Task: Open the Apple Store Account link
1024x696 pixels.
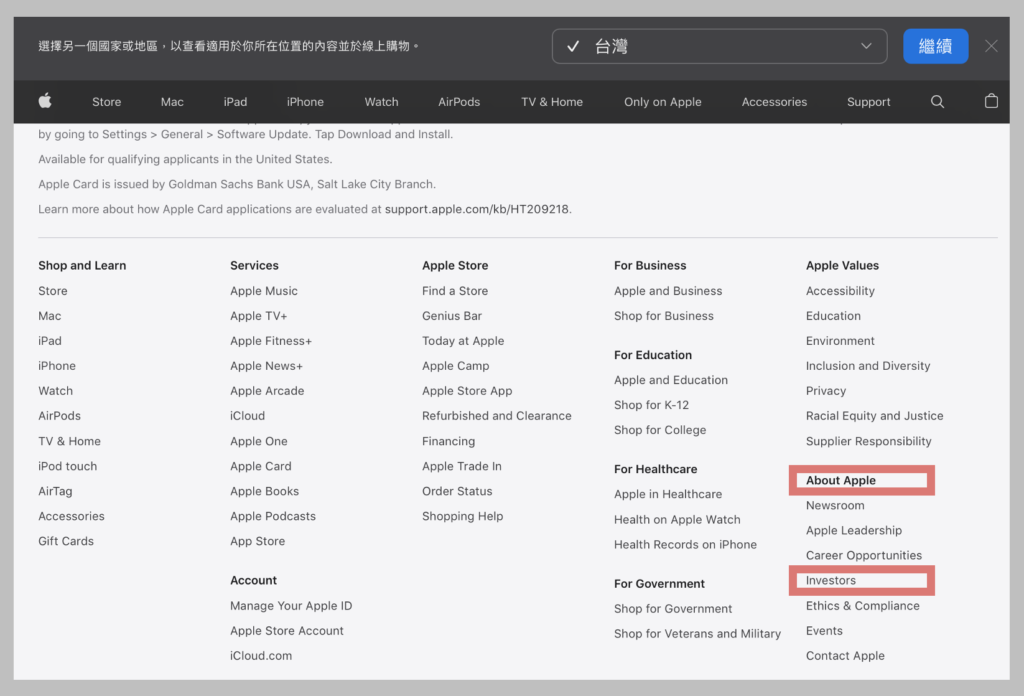Action: click(x=287, y=631)
